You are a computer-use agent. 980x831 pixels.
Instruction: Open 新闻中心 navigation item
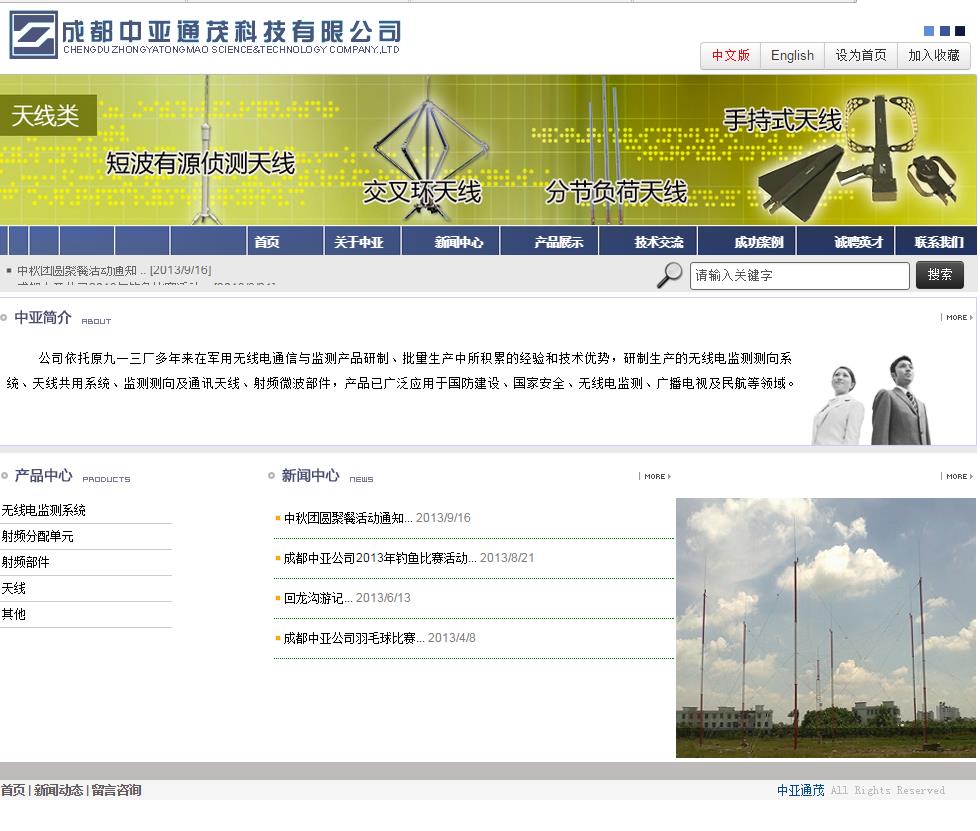(459, 242)
